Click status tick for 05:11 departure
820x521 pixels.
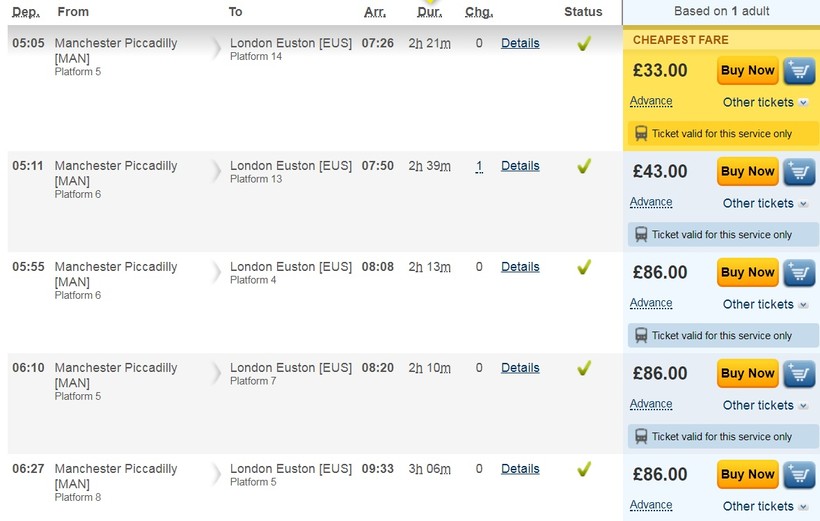pos(584,167)
